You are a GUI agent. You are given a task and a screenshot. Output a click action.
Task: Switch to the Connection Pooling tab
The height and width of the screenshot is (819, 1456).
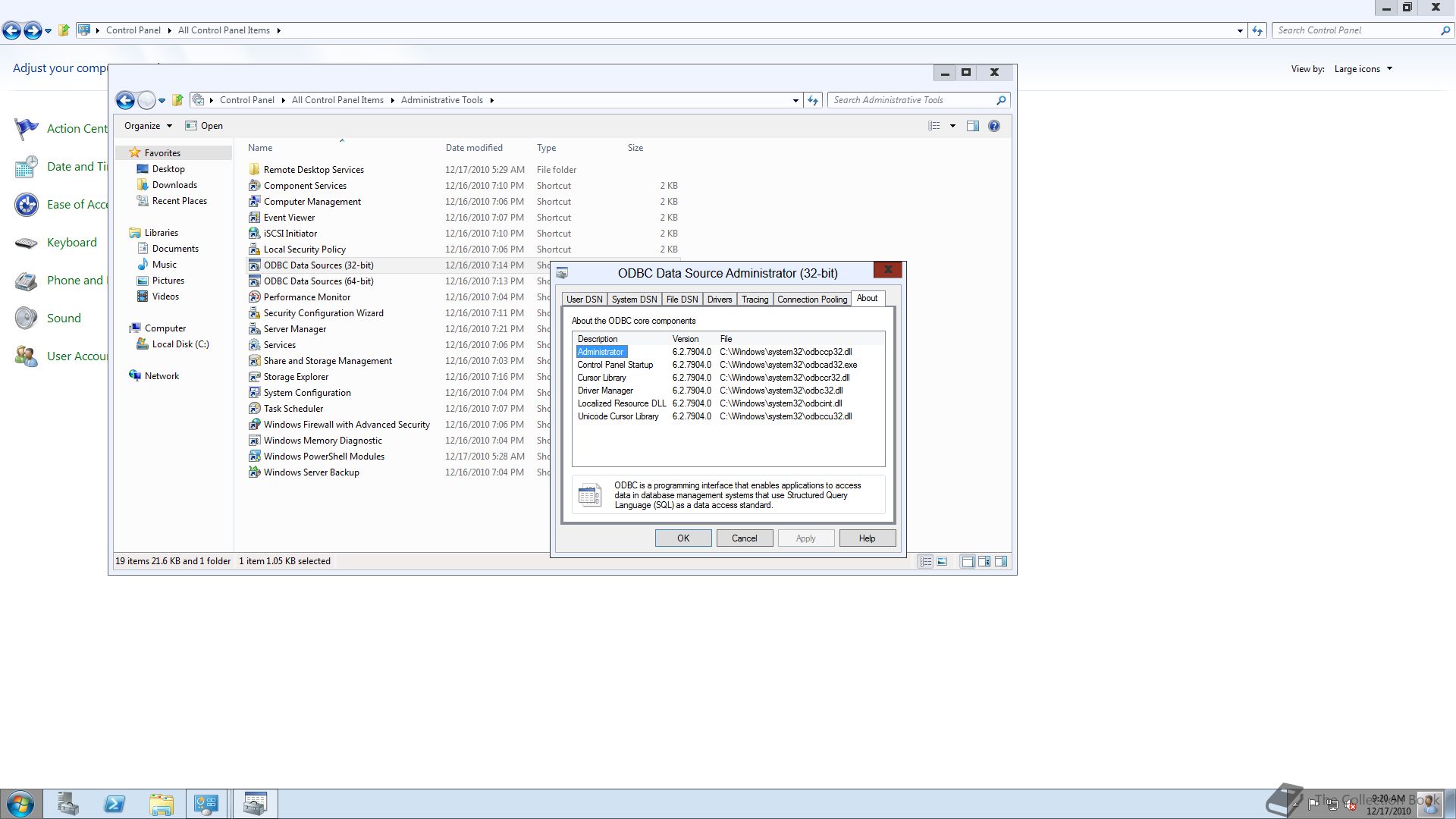(x=812, y=300)
